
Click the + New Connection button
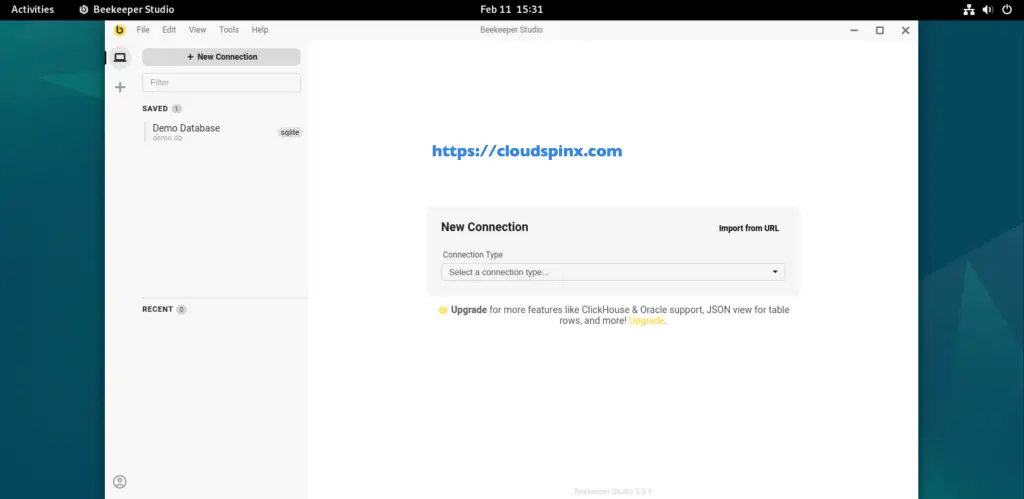coord(221,57)
